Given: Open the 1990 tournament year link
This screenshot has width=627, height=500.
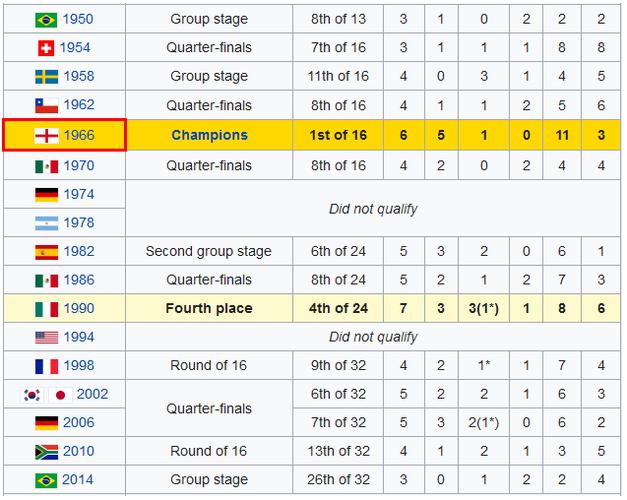Looking at the screenshot, I should [79, 309].
